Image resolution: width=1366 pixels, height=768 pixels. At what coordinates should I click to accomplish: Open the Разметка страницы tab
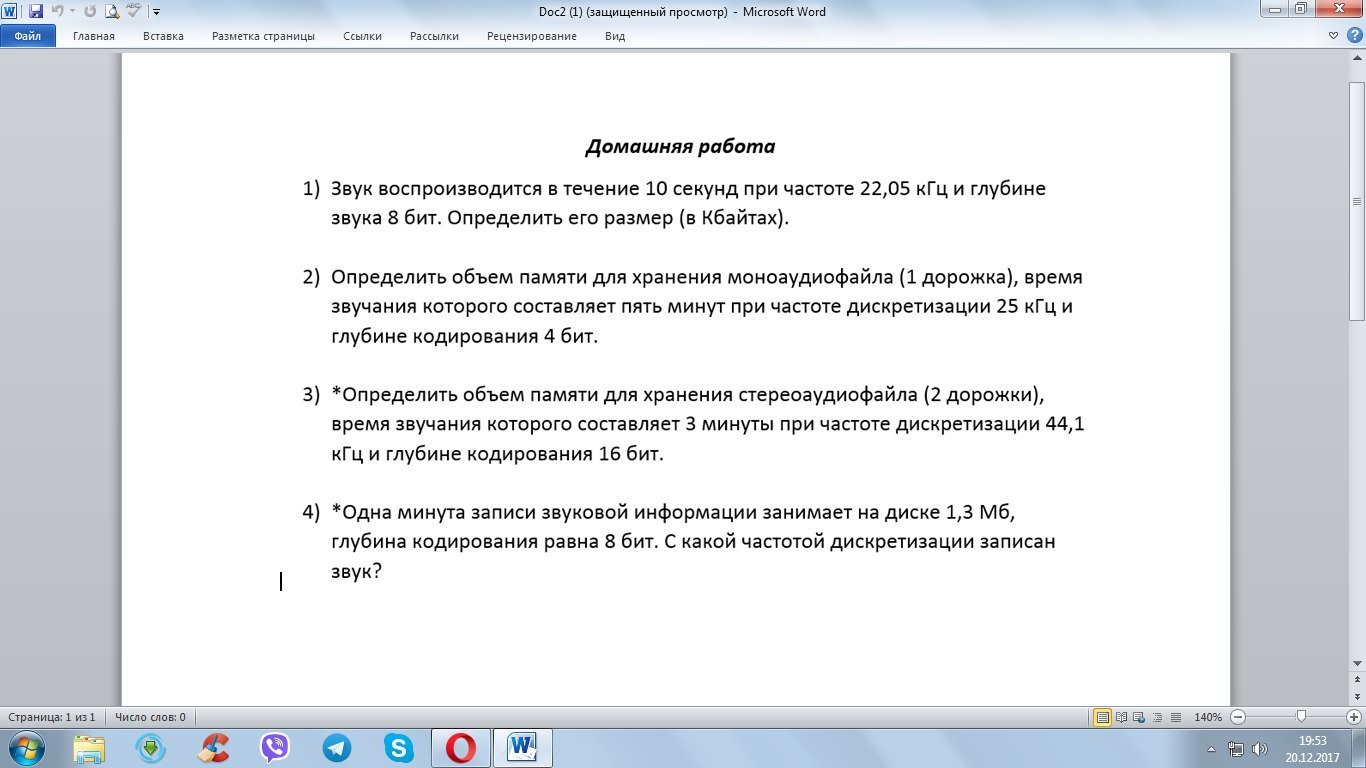[263, 36]
